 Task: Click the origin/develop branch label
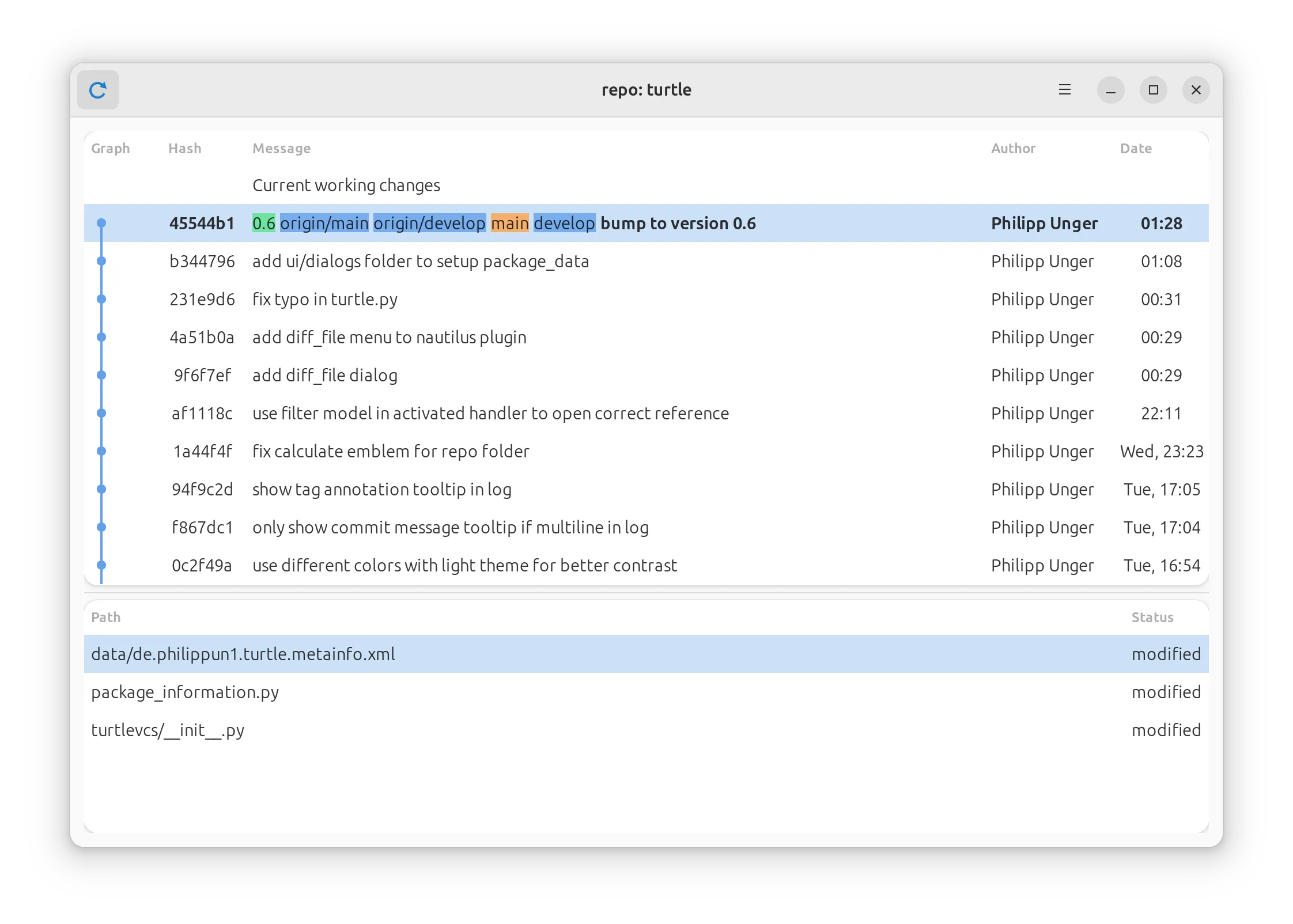pos(429,223)
